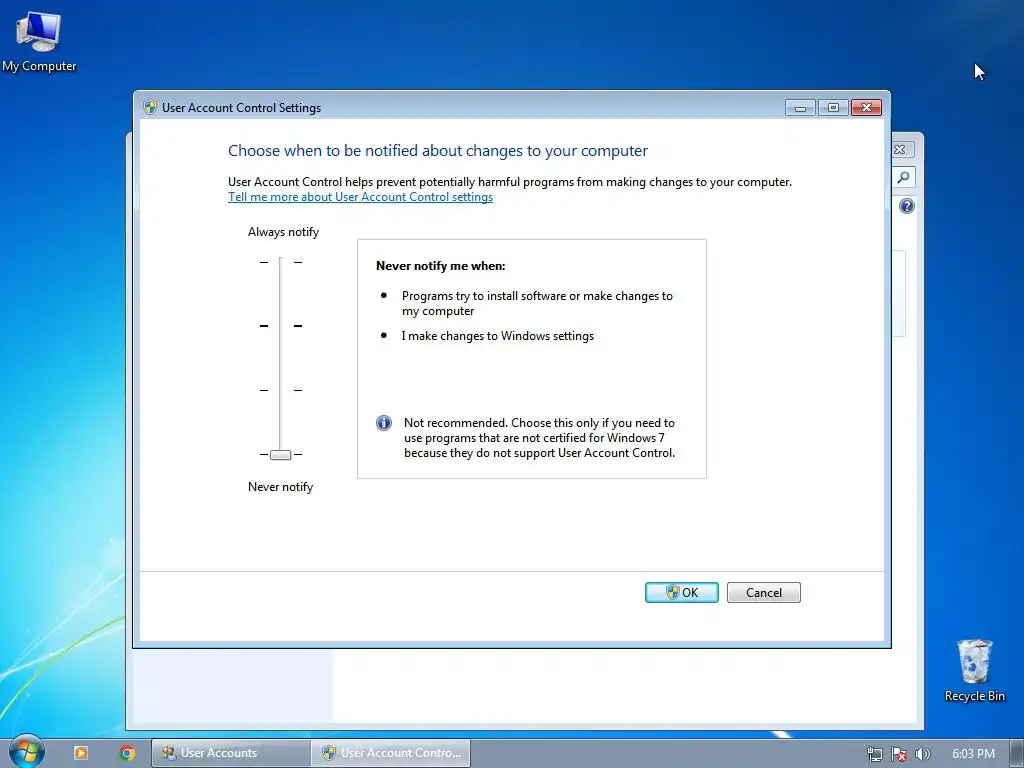Set slider to the third notification level tick
Screen dimensions: 1024x768
(x=280, y=390)
